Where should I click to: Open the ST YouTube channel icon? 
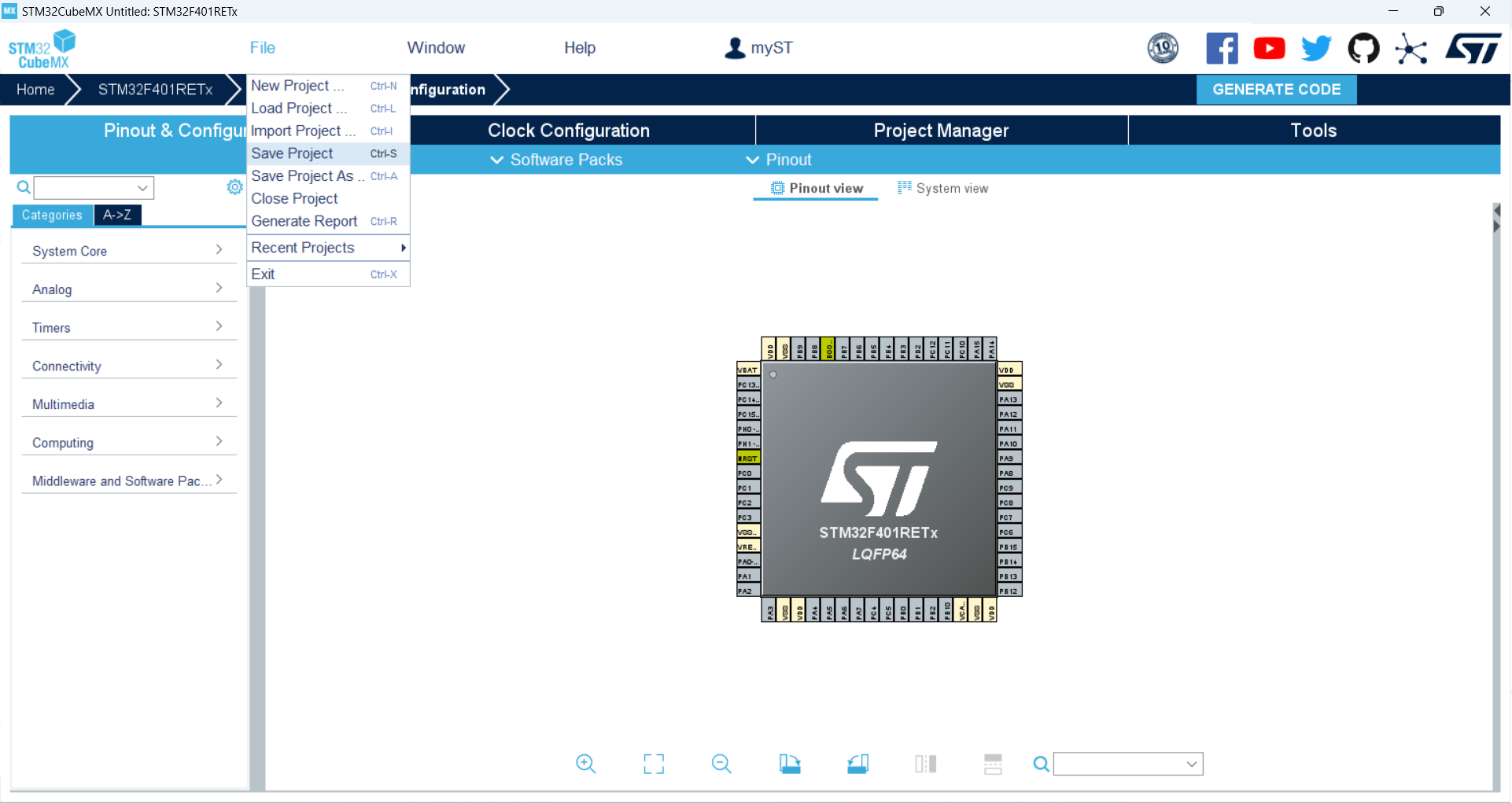point(1269,48)
